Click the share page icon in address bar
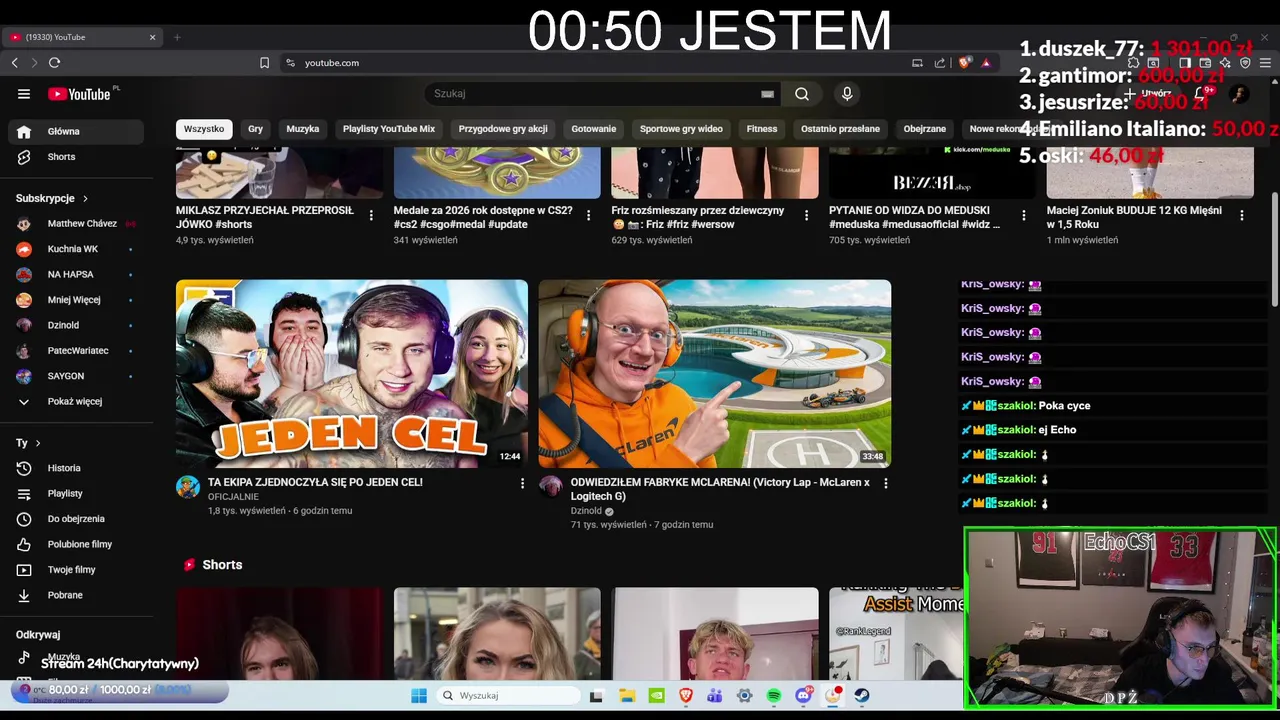Image resolution: width=1280 pixels, height=720 pixels. [940, 63]
